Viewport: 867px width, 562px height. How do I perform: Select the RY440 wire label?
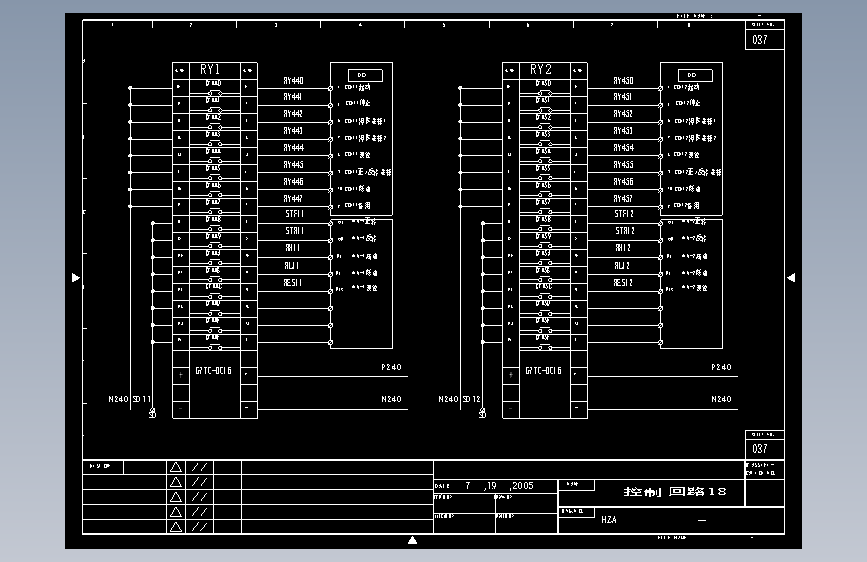(x=293, y=81)
